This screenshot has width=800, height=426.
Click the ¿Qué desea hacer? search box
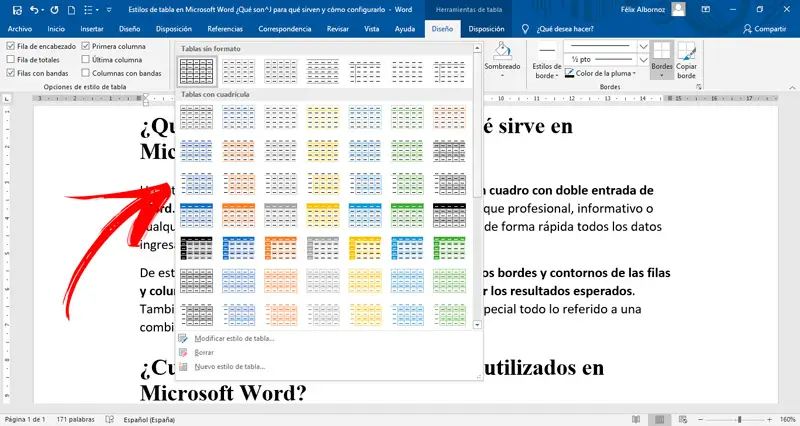(x=565, y=29)
